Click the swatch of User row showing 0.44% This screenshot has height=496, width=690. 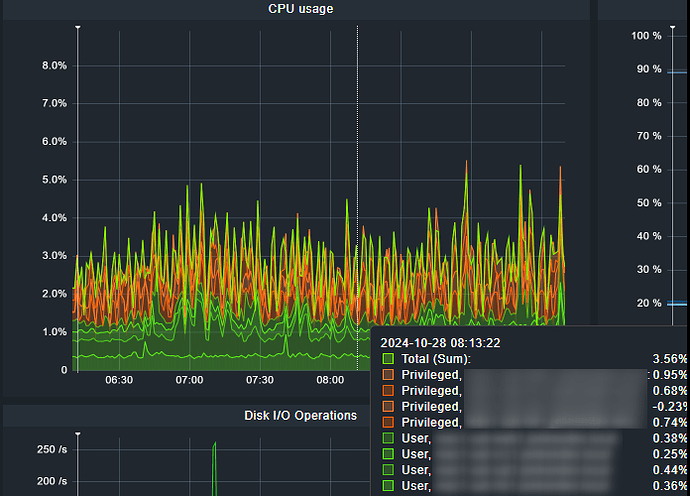[x=388, y=469]
